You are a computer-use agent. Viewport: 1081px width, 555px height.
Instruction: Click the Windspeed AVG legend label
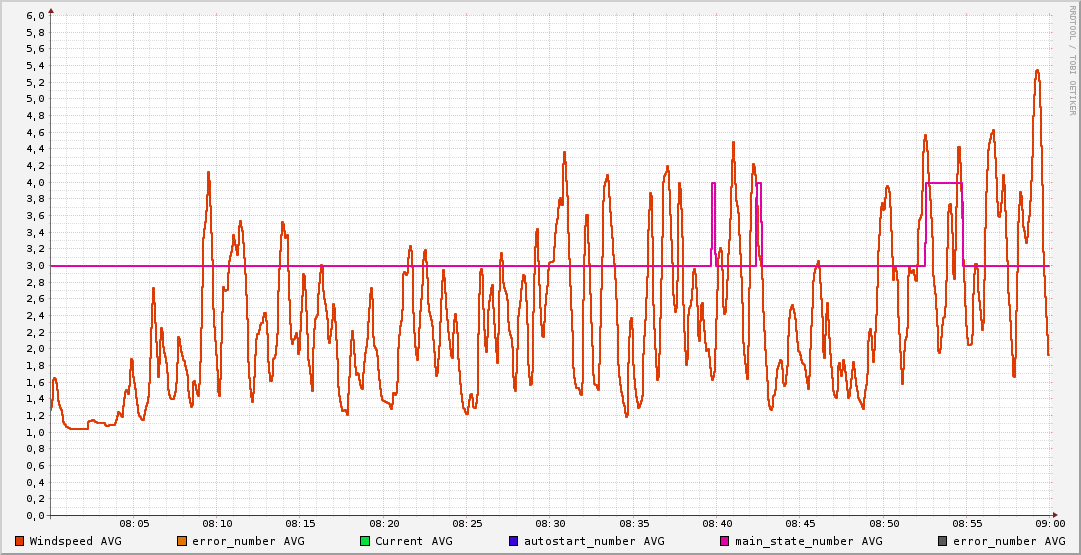75,541
